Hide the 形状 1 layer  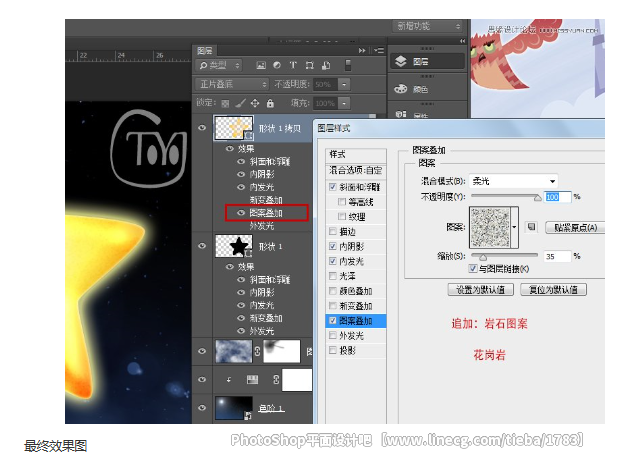tap(202, 246)
